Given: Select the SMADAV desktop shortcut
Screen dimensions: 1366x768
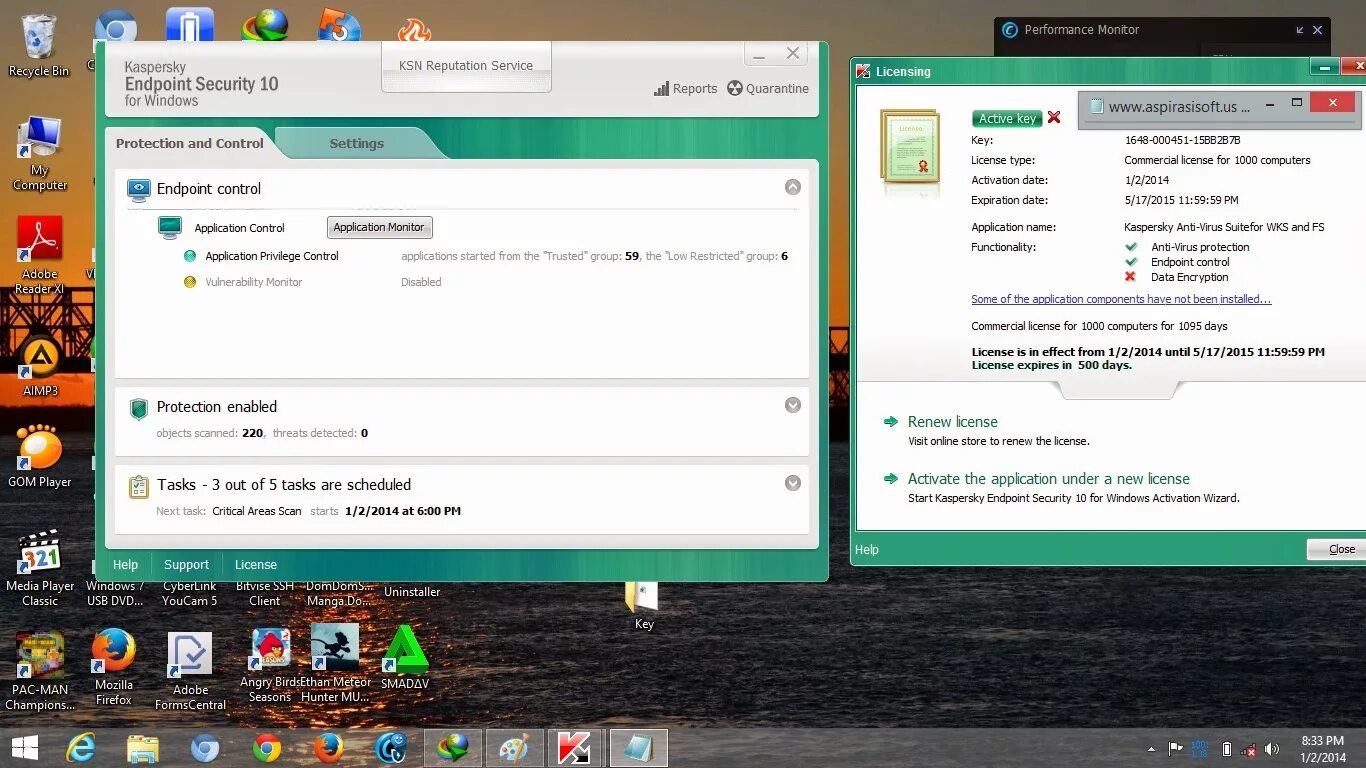Looking at the screenshot, I should tap(405, 658).
